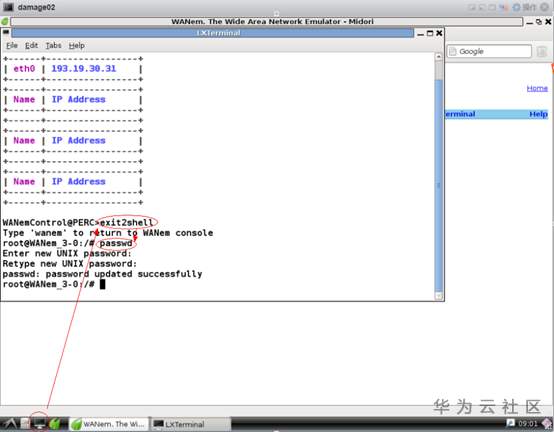Open the Help link in WANem page
The height and width of the screenshot is (432, 554).
(538, 114)
